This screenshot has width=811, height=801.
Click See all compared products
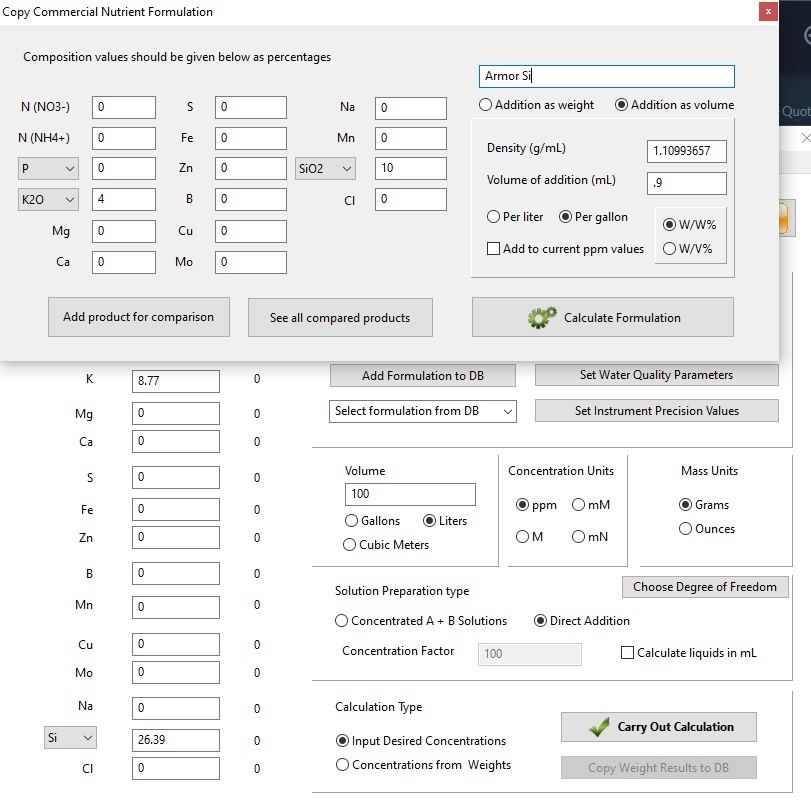[x=340, y=318]
